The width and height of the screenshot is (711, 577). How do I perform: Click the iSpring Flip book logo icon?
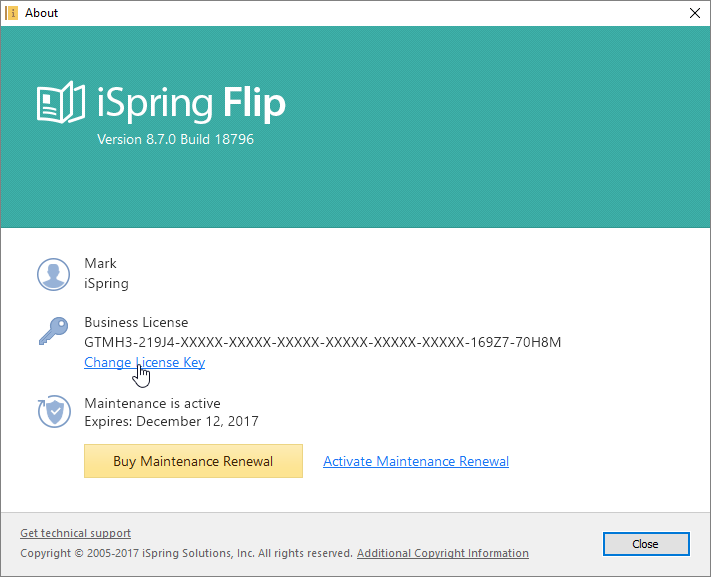(x=61, y=103)
